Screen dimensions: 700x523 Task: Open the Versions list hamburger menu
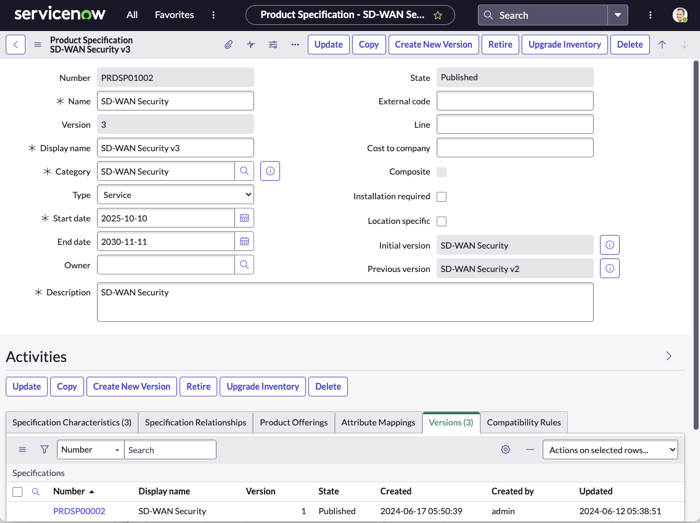pos(22,449)
